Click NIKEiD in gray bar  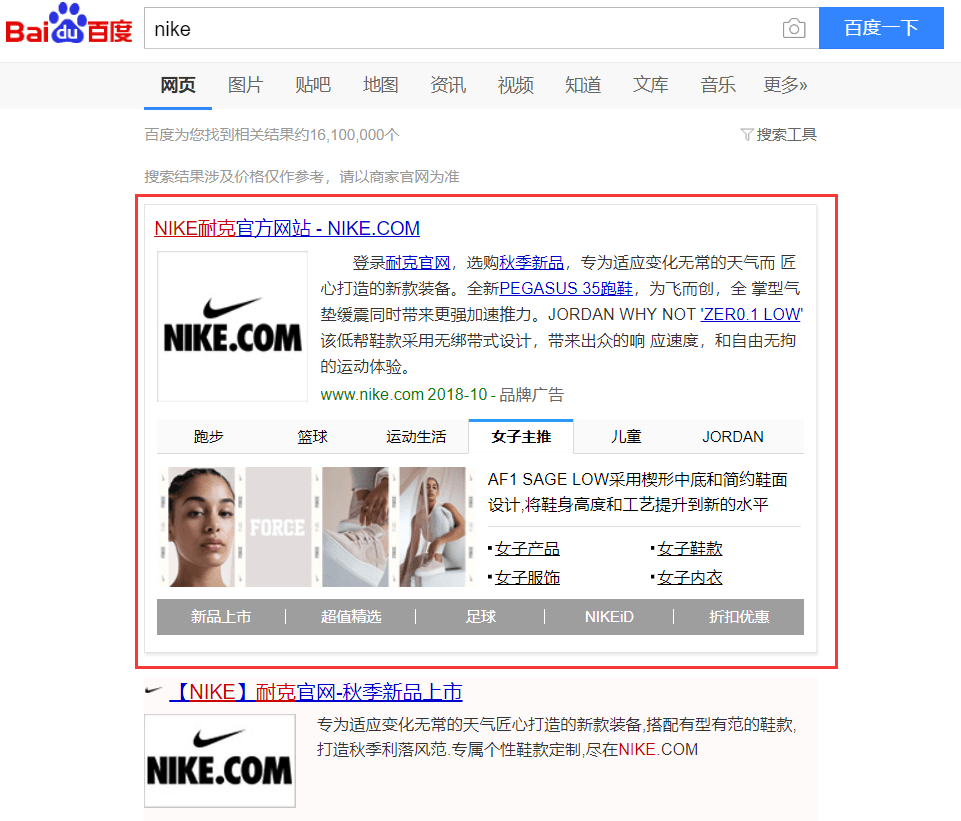pyautogui.click(x=609, y=616)
